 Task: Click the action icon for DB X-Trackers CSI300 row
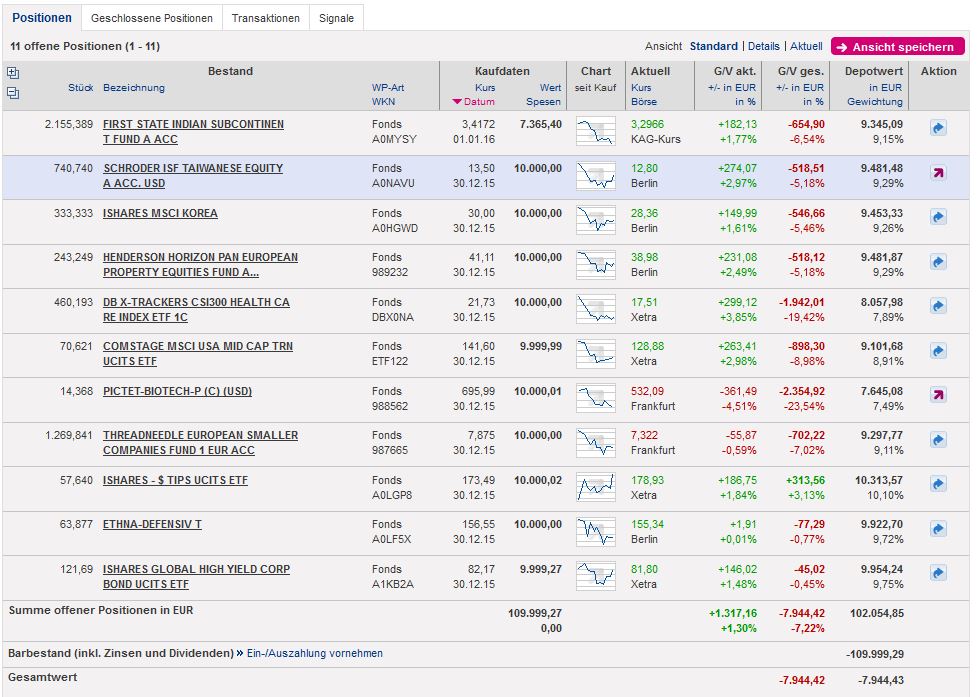pyautogui.click(x=938, y=306)
